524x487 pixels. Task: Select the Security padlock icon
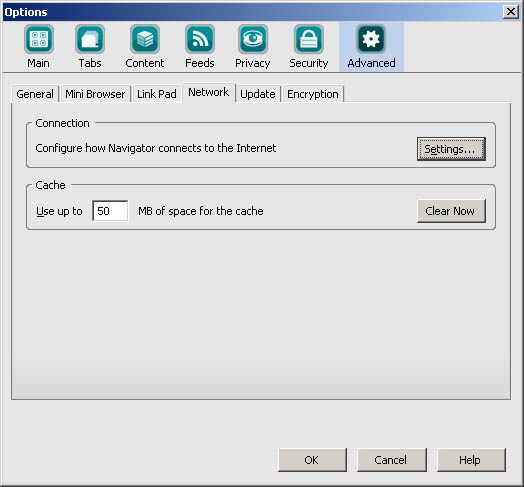coord(309,39)
